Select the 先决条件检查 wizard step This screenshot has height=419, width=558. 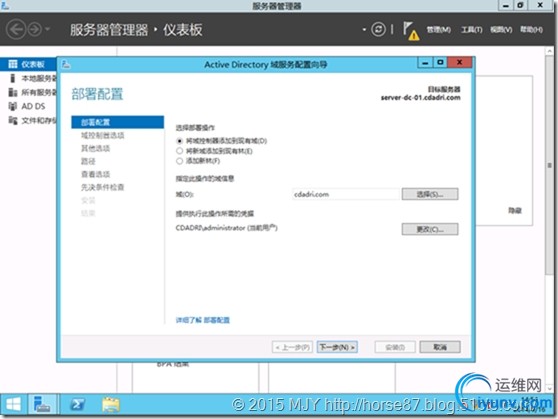click(x=102, y=187)
